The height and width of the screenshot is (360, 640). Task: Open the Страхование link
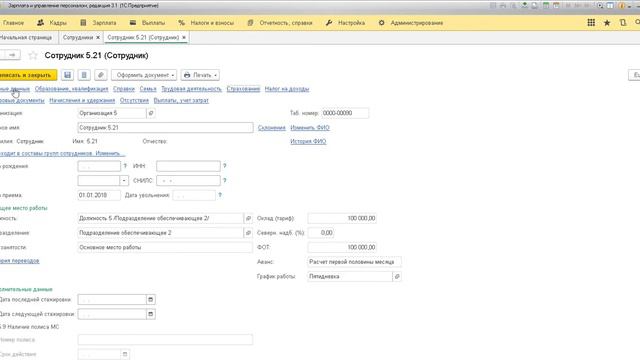[x=243, y=89]
